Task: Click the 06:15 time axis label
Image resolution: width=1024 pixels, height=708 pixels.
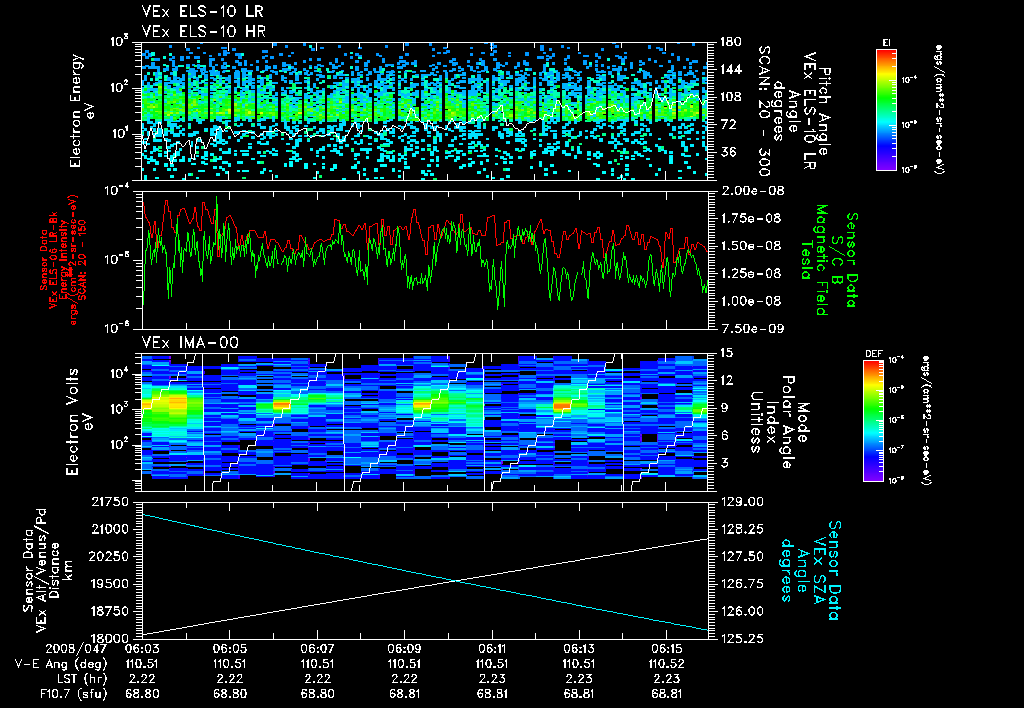Action: tap(666, 650)
